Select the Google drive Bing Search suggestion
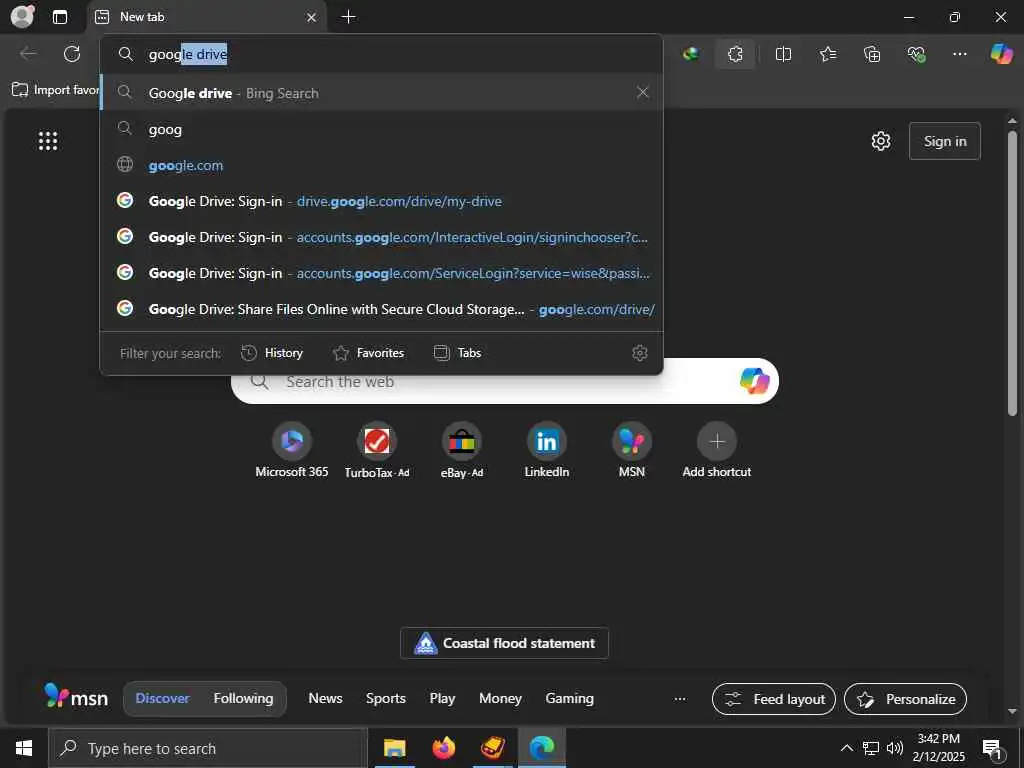This screenshot has width=1024, height=768. coord(381,93)
